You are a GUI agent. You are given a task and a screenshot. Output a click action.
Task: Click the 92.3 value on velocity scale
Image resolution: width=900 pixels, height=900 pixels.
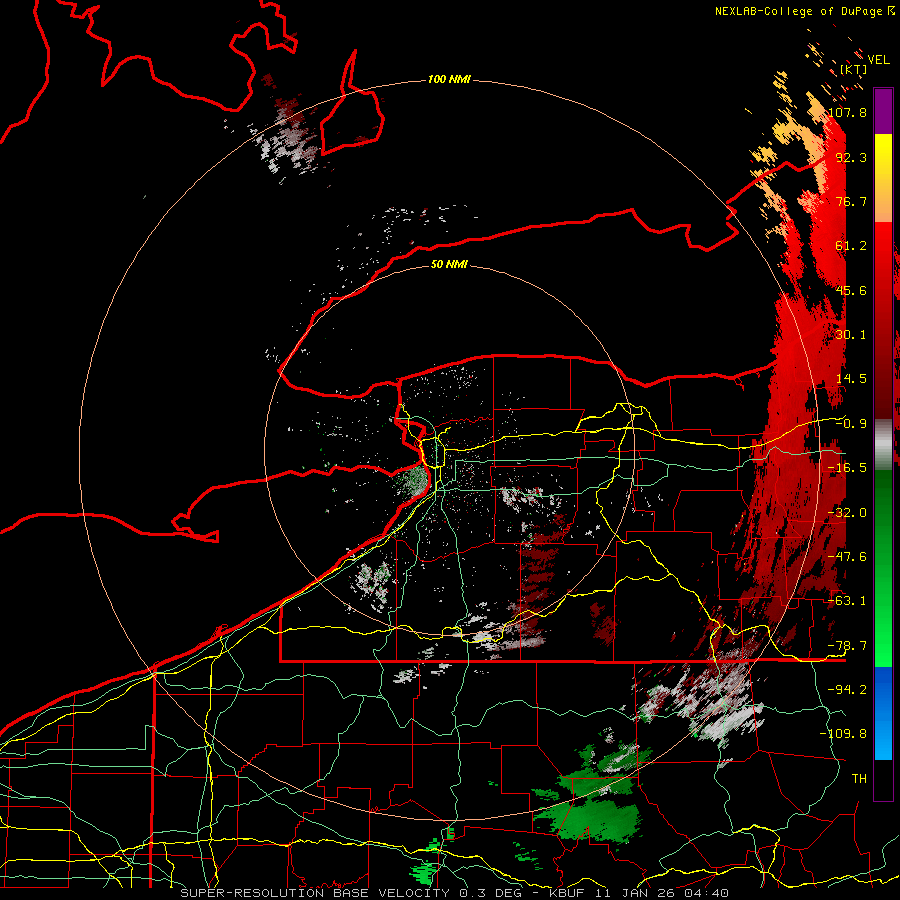pos(851,157)
